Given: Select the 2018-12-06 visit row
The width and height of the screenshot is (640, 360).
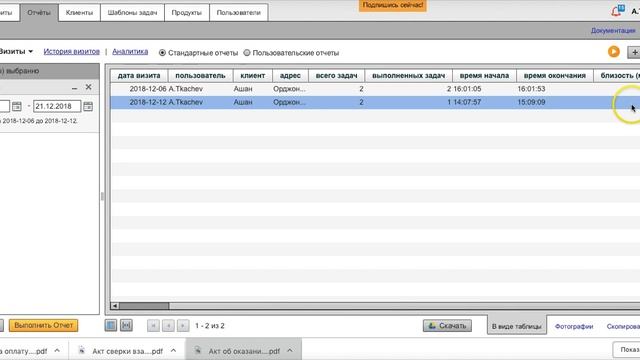Looking at the screenshot, I should pos(375,89).
